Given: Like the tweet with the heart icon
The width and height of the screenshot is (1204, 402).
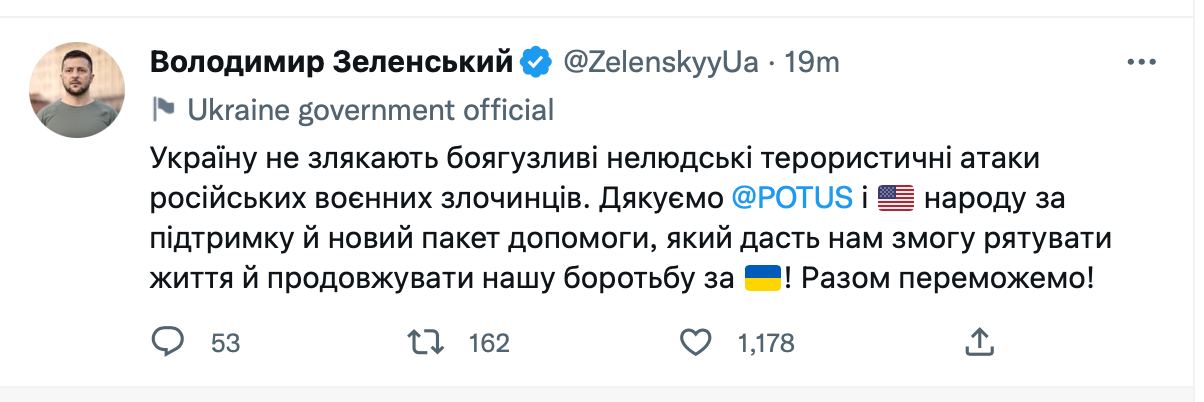Looking at the screenshot, I should (x=694, y=343).
